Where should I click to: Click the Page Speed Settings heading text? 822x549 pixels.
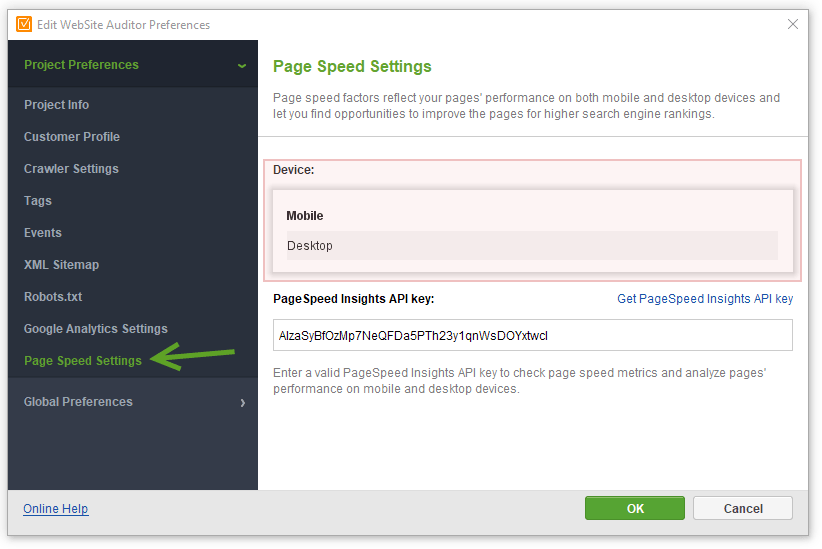[x=352, y=66]
